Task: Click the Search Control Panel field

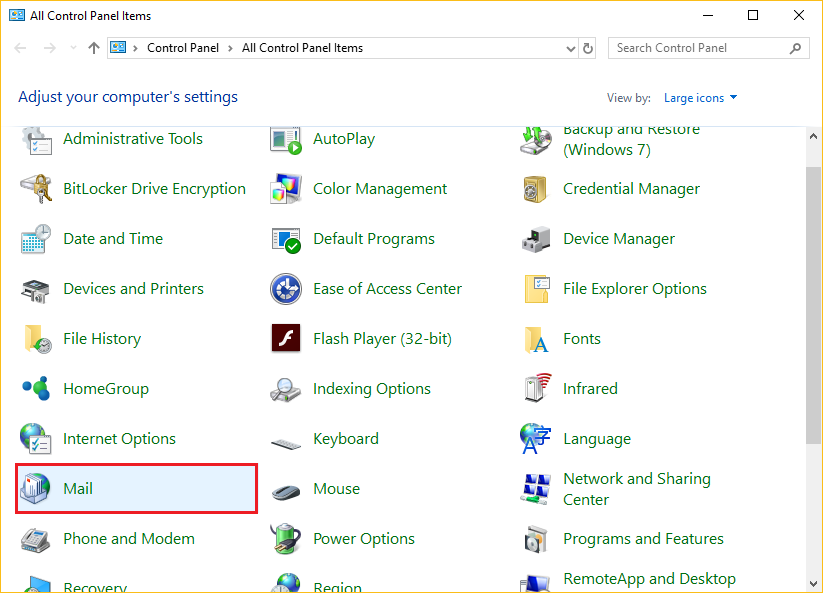Action: coord(709,48)
